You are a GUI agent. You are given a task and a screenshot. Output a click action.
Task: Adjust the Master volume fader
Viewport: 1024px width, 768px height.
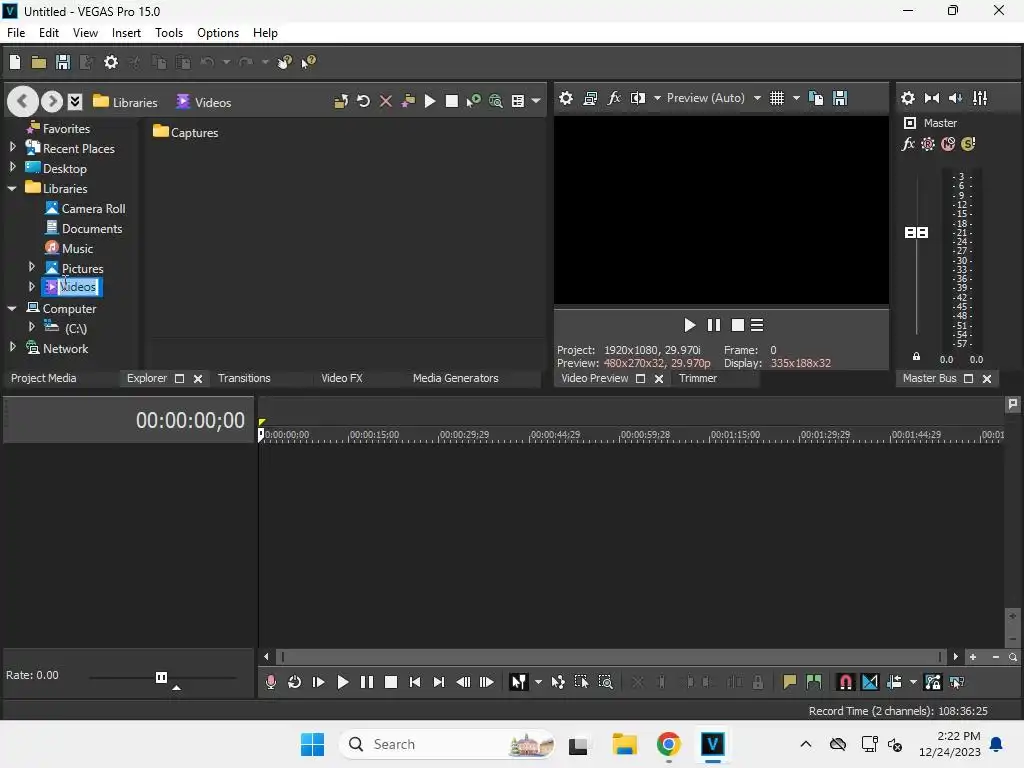916,232
